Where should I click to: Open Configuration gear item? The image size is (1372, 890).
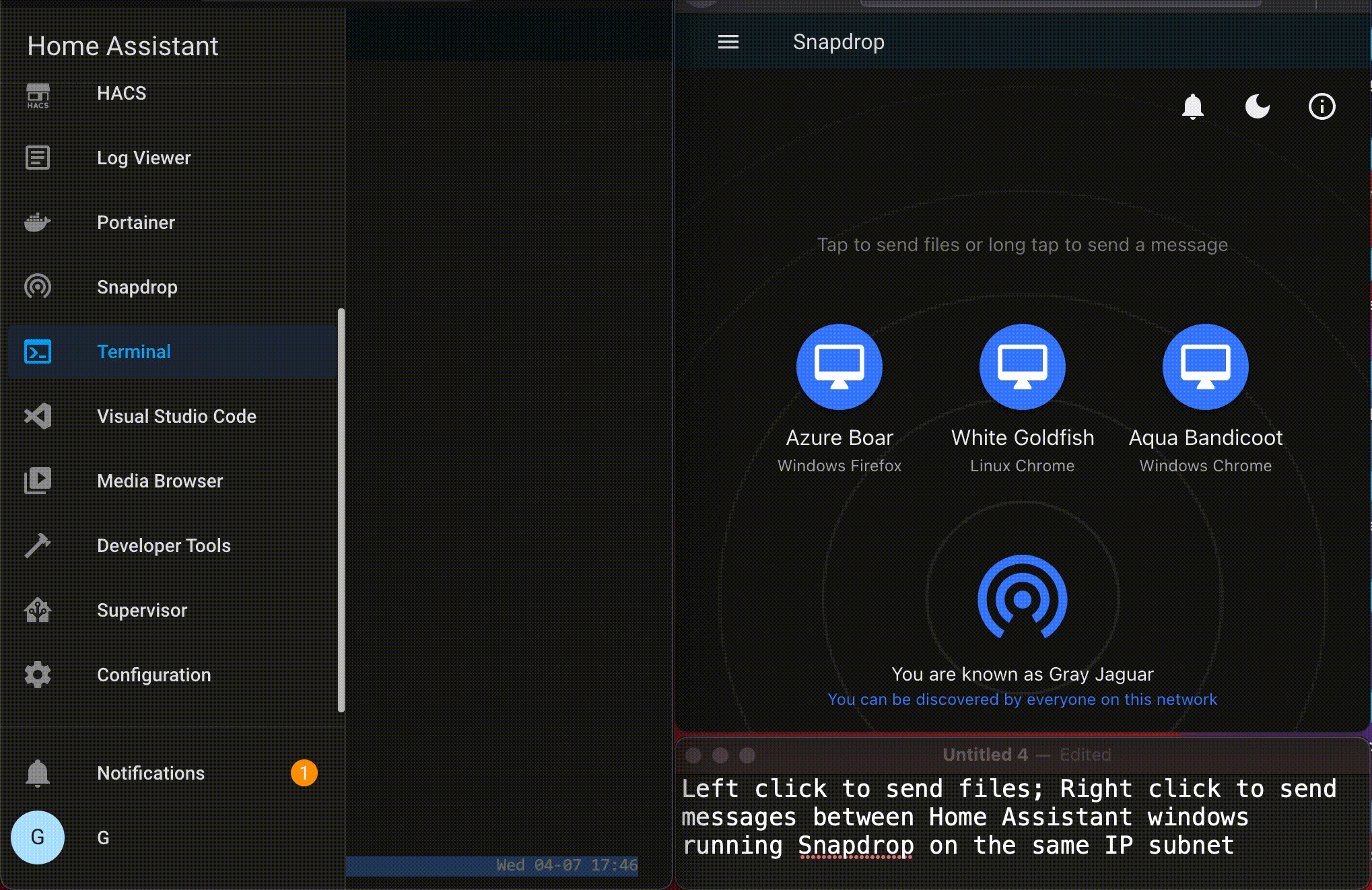tap(38, 675)
